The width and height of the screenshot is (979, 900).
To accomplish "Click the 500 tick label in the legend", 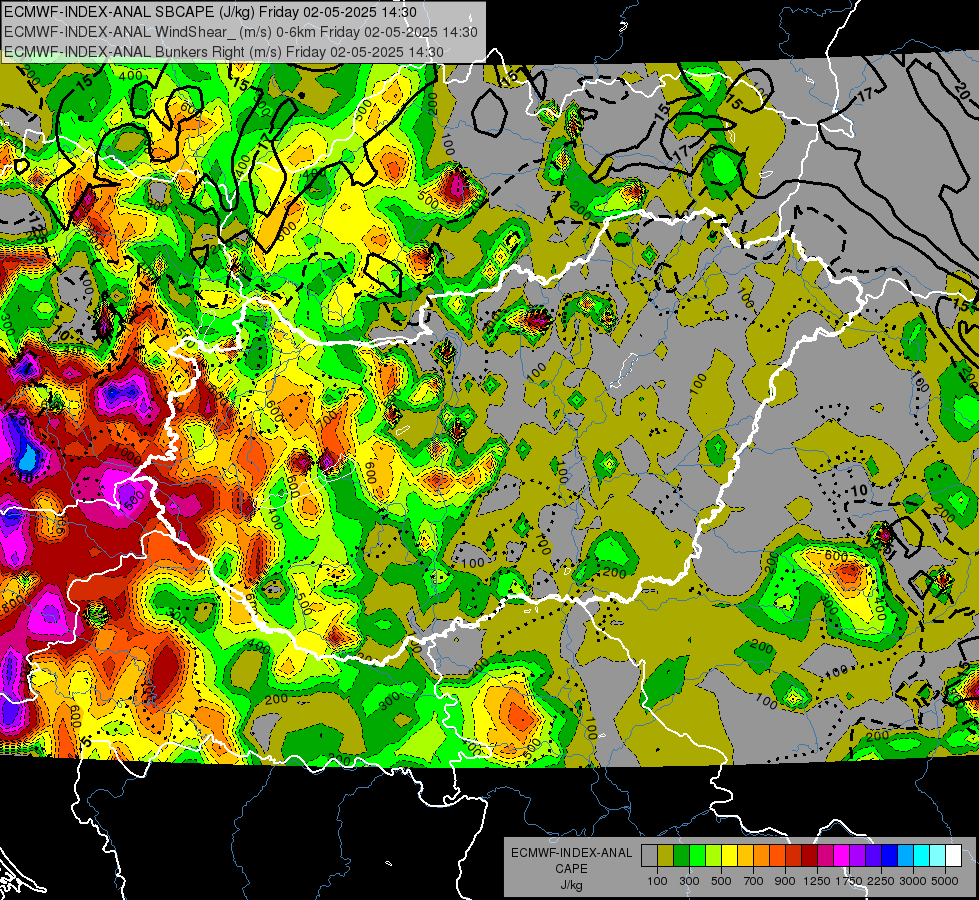I will (x=721, y=881).
